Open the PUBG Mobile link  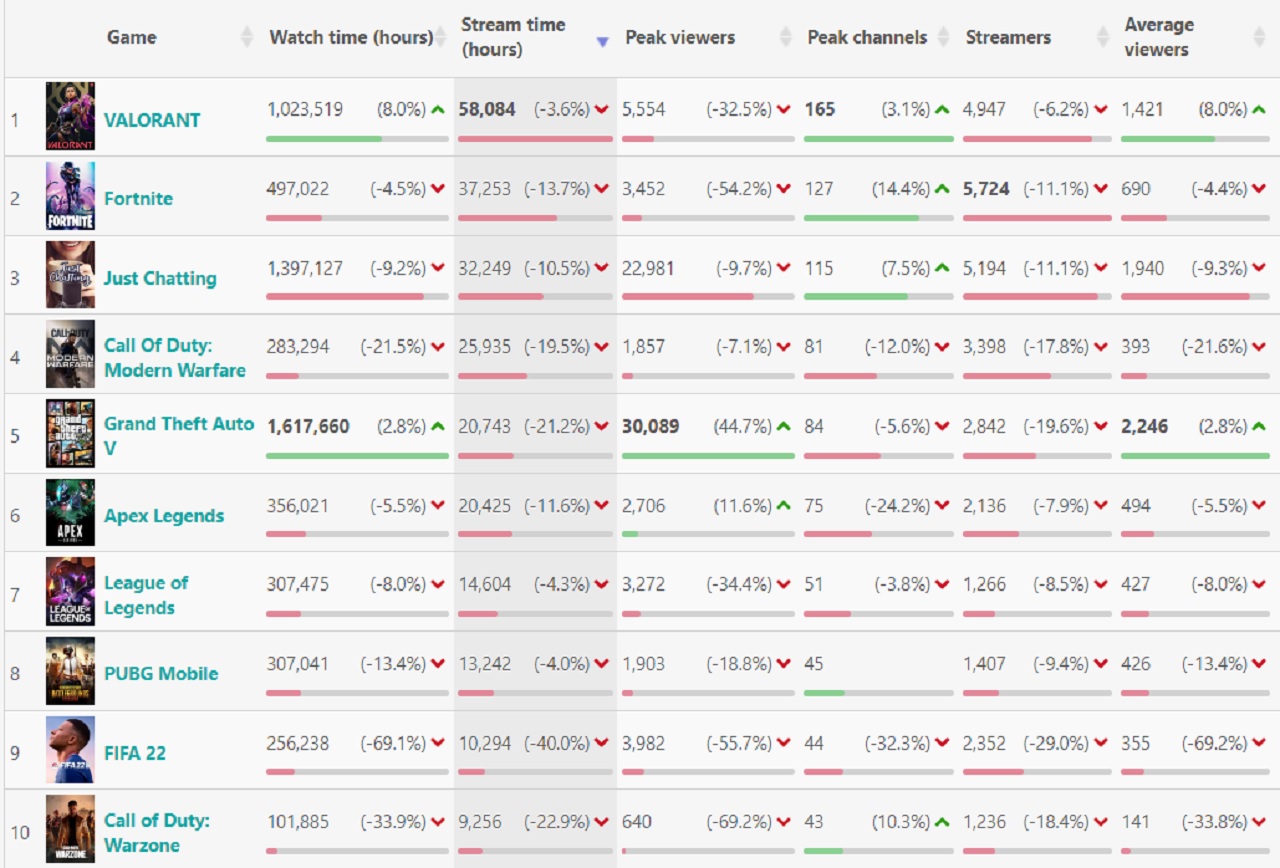pyautogui.click(x=161, y=674)
